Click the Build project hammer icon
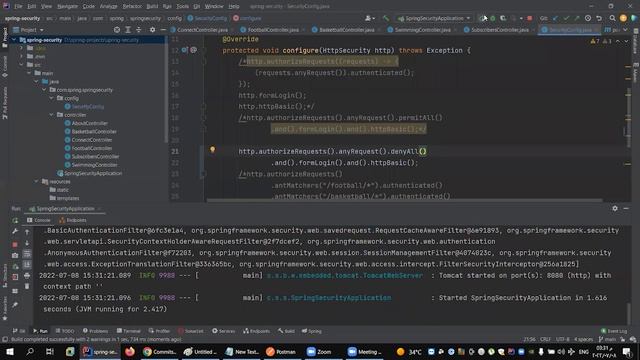This screenshot has height=360, width=640. 386,18
